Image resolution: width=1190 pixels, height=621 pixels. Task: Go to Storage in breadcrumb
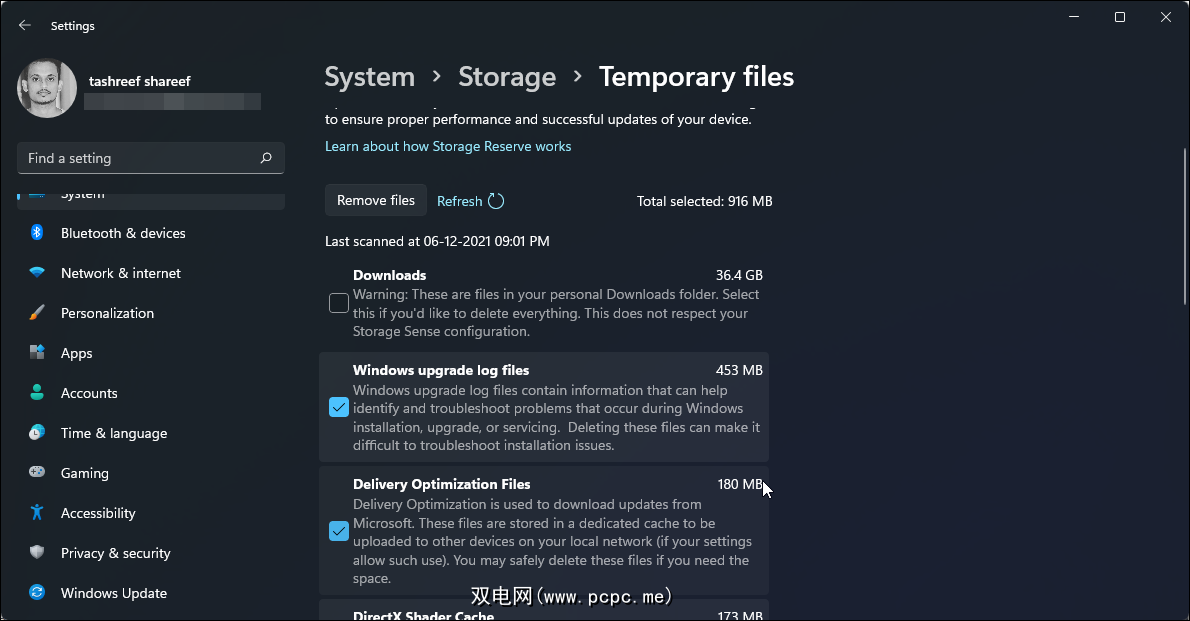tap(506, 77)
